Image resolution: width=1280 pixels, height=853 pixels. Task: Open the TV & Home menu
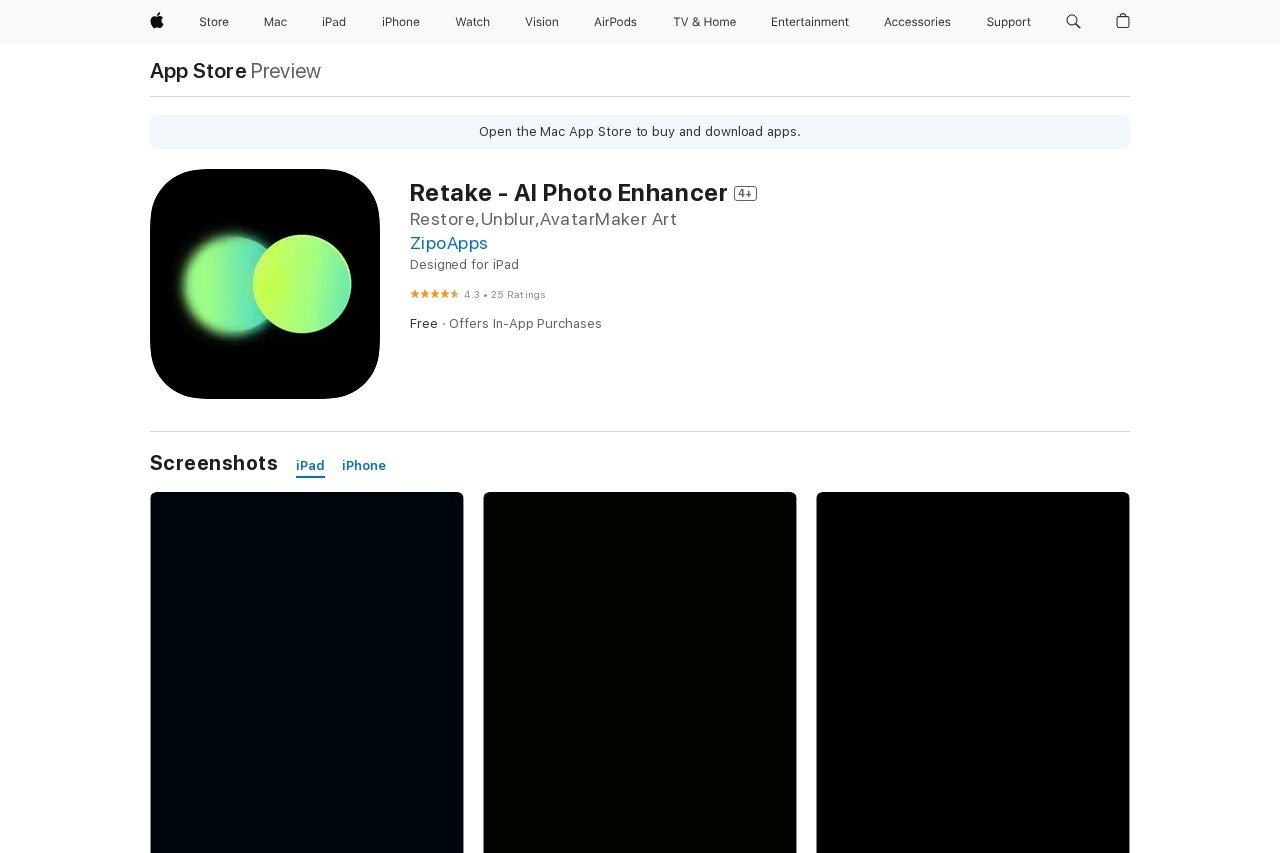click(x=704, y=22)
